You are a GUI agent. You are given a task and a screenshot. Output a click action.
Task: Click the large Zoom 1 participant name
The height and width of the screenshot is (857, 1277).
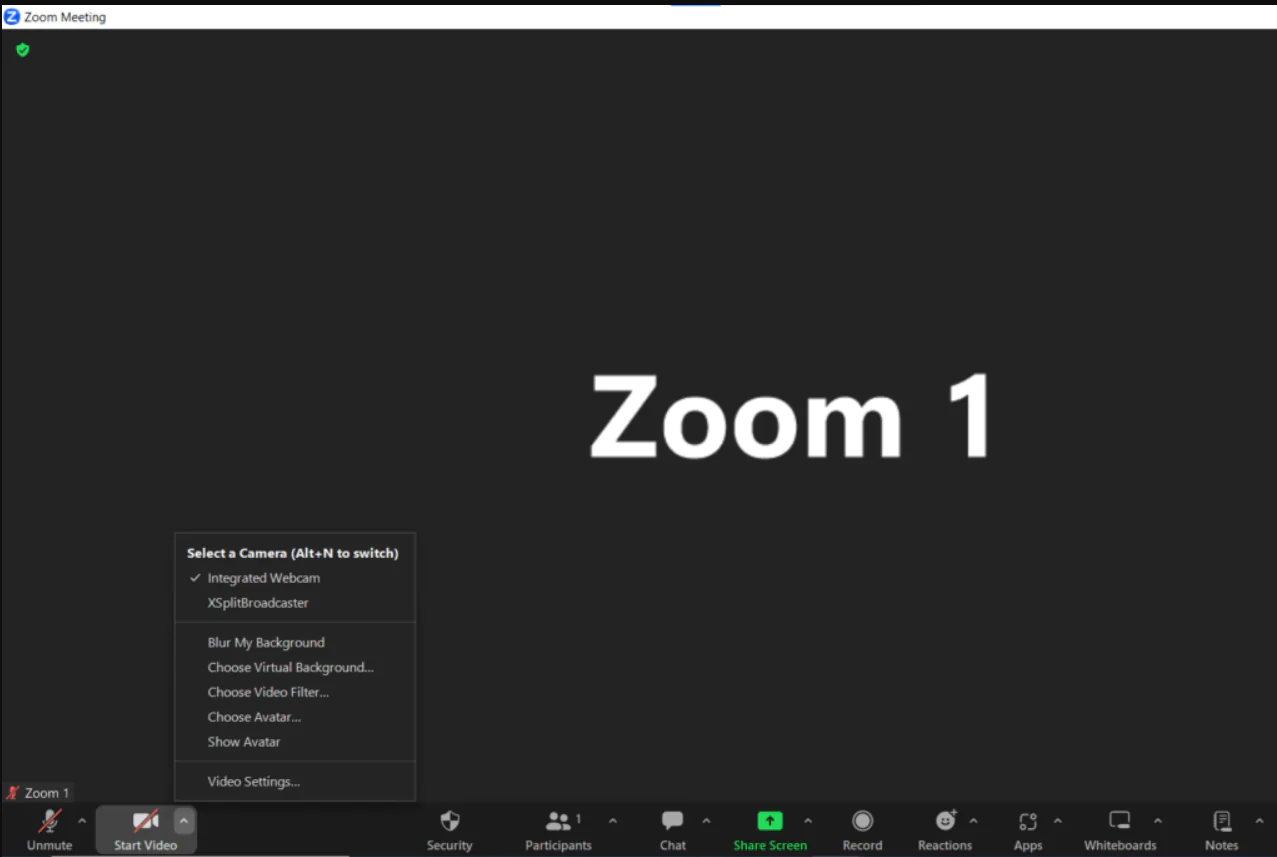[792, 416]
